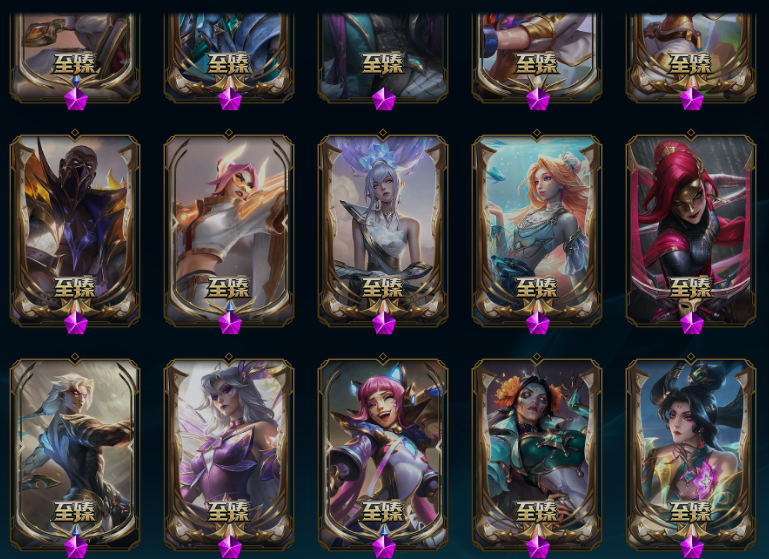Open the black-haired woman with pink gem card
Image resolution: width=769 pixels, height=559 pixels.
click(691, 454)
